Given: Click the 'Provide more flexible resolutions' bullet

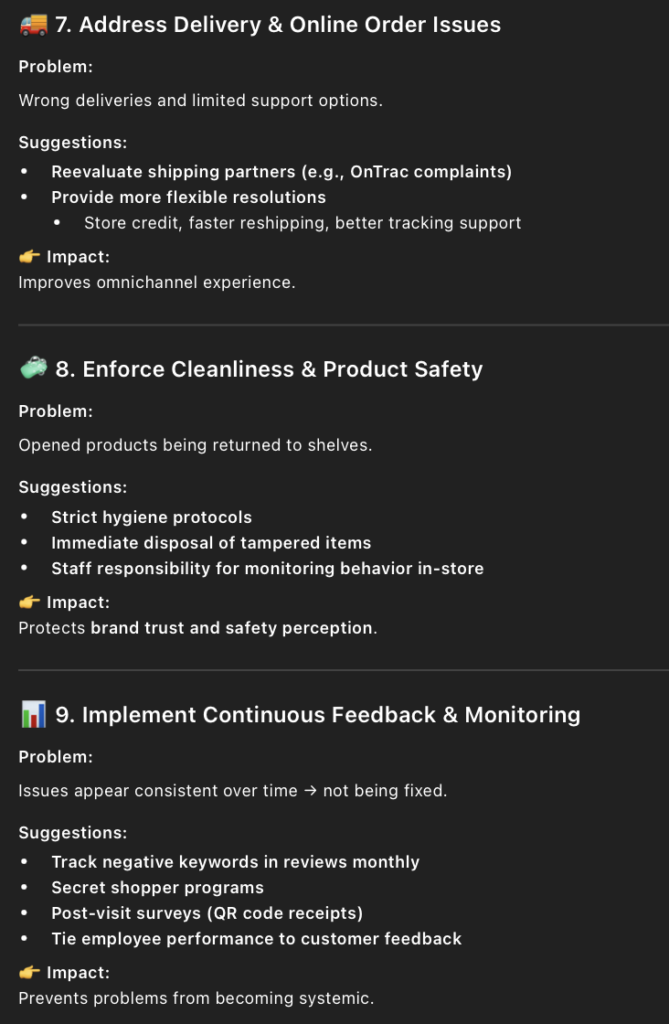Looking at the screenshot, I should (x=188, y=197).
